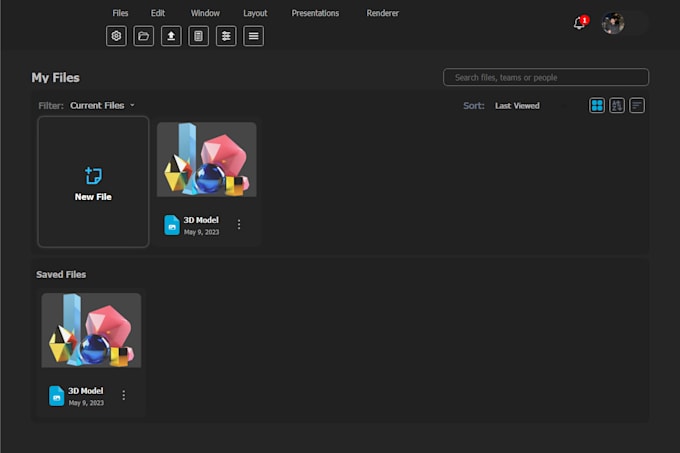Open the user profile avatar
680x453 pixels.
point(613,23)
